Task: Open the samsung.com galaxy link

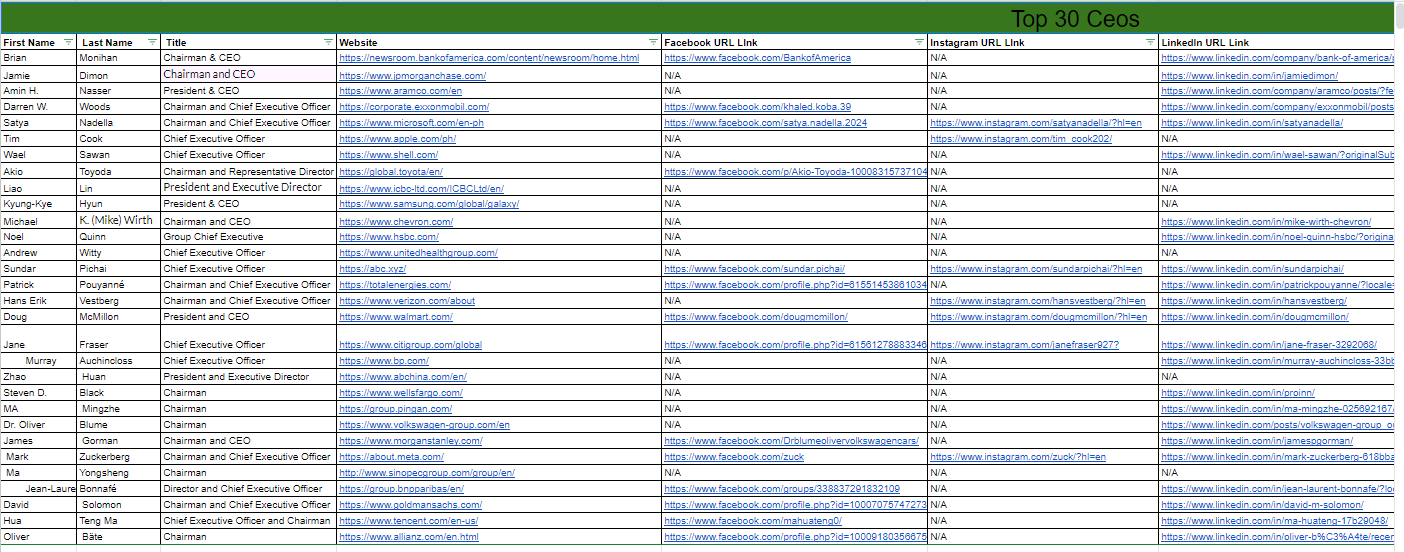Action: click(x=429, y=204)
